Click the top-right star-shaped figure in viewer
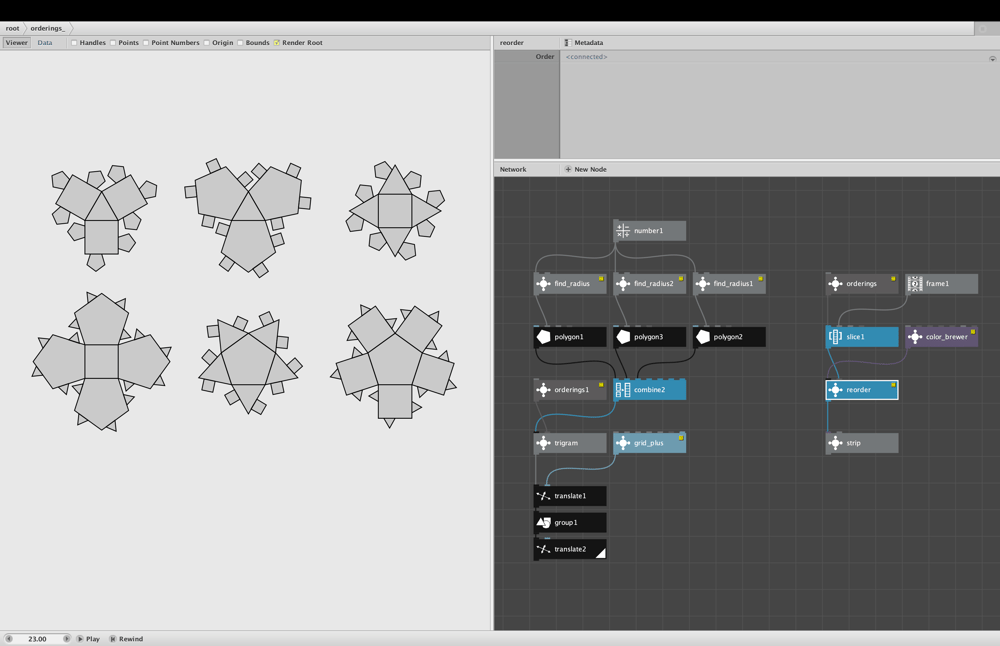The height and width of the screenshot is (646, 1000). coord(395,210)
